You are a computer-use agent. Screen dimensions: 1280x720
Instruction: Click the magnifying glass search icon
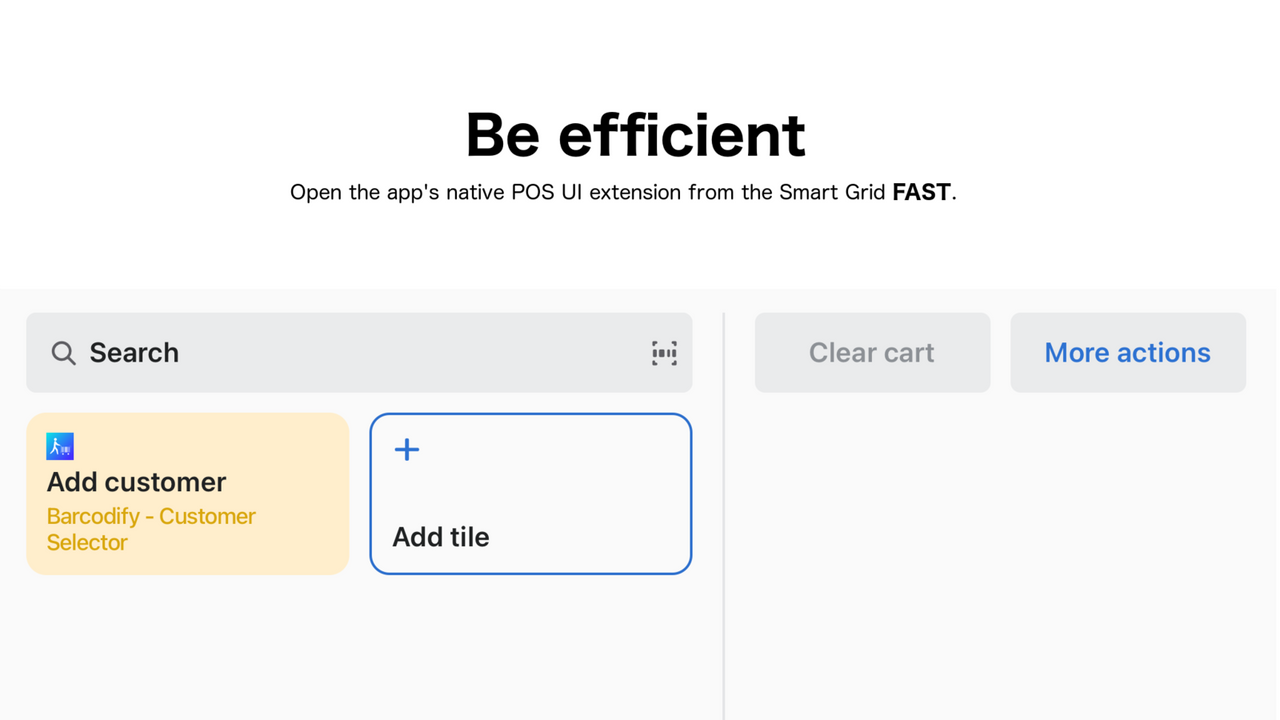[63, 352]
